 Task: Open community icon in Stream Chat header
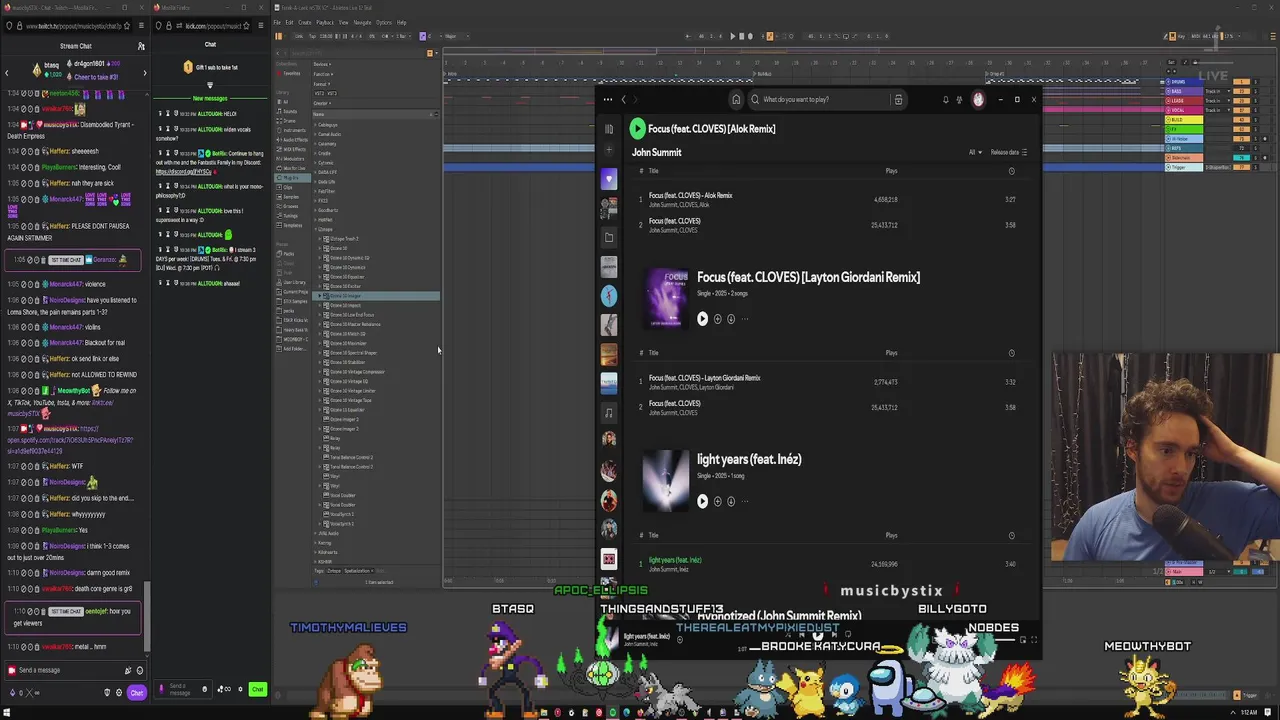pos(141,46)
